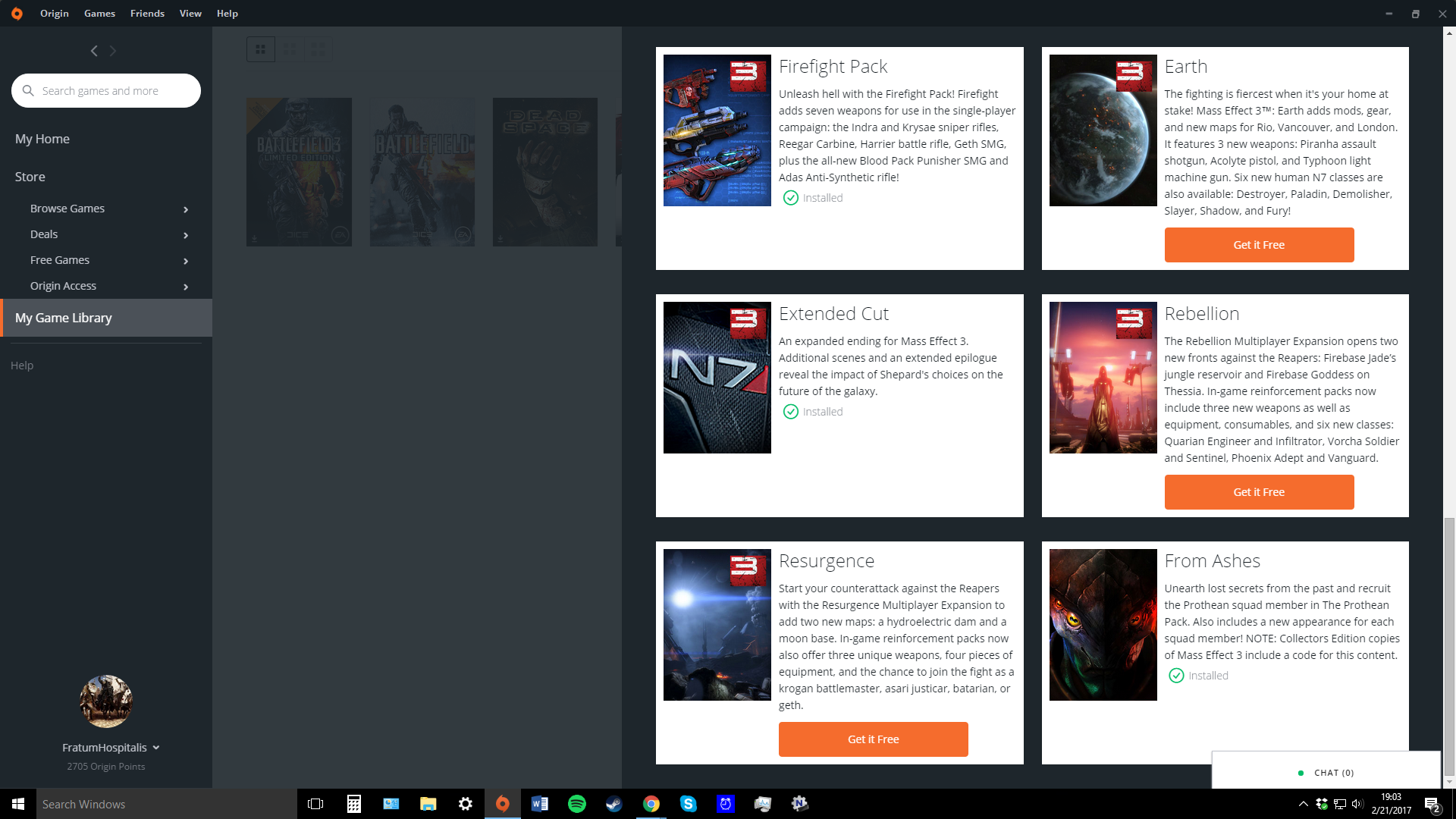Click Get it Free for Earth

pyautogui.click(x=1259, y=245)
